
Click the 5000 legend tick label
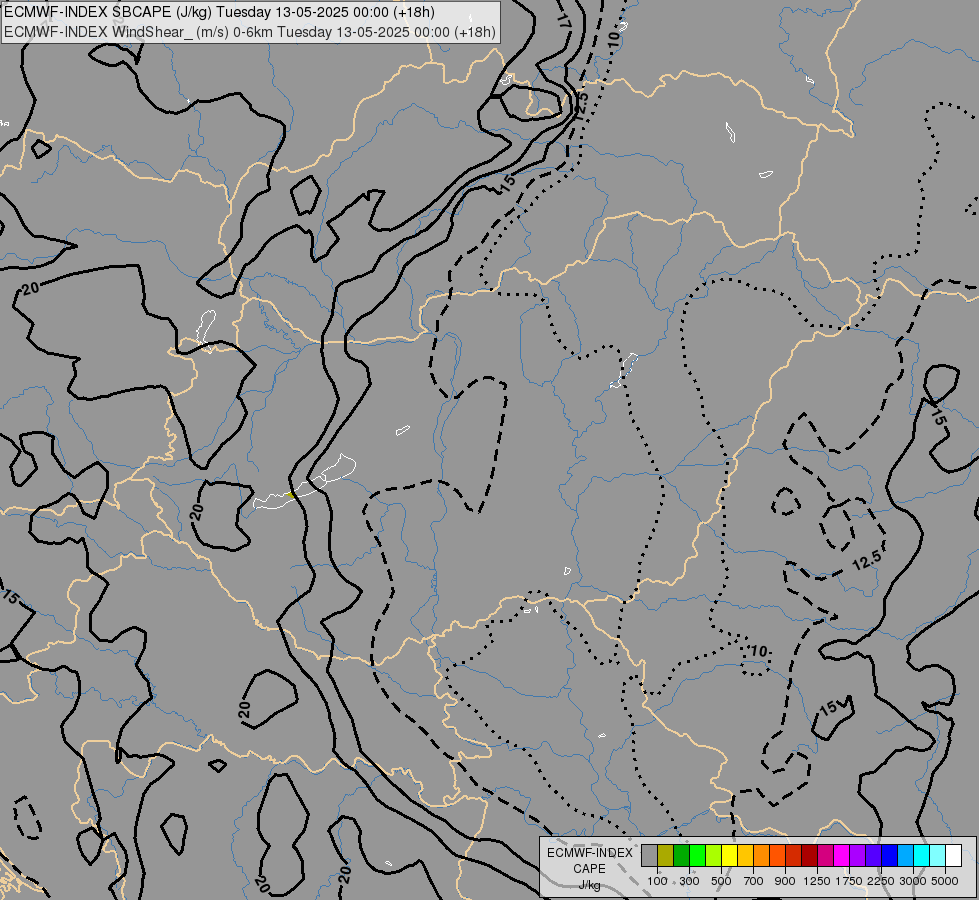[x=945, y=881]
